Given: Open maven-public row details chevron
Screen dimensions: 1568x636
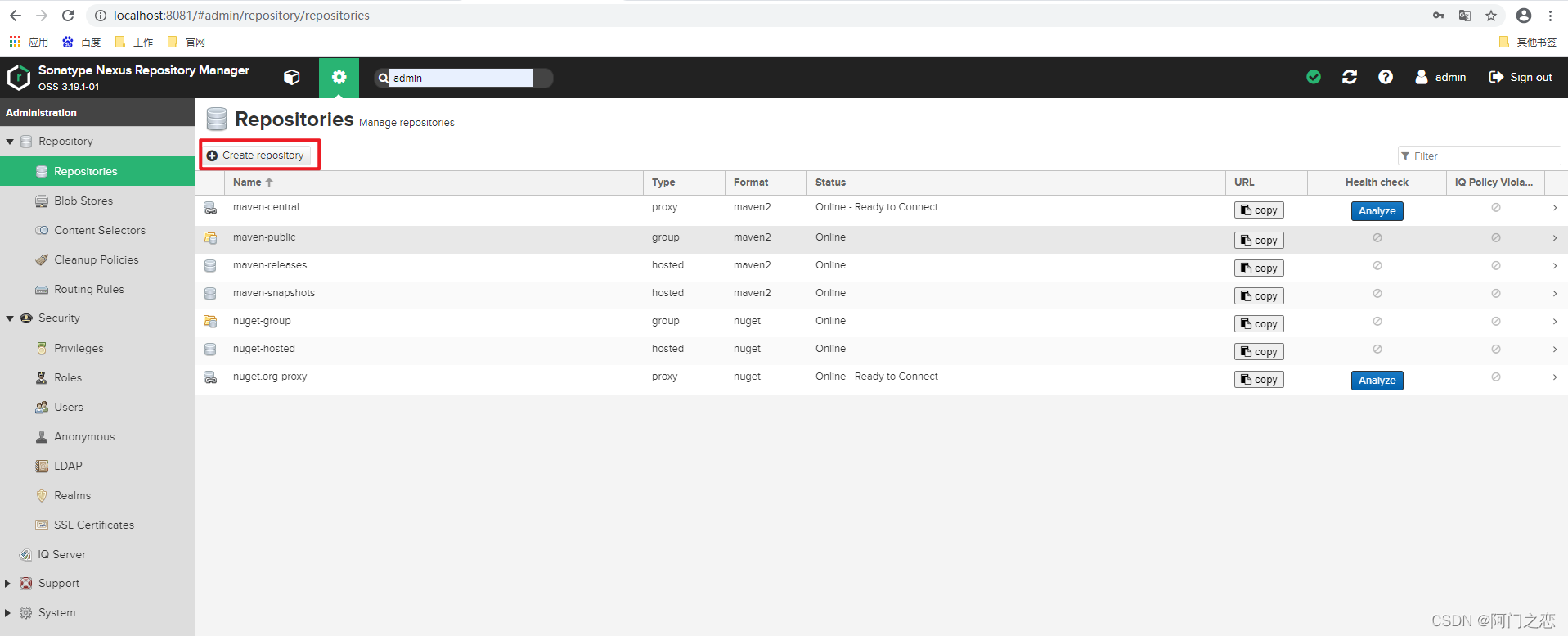Looking at the screenshot, I should coord(1555,238).
